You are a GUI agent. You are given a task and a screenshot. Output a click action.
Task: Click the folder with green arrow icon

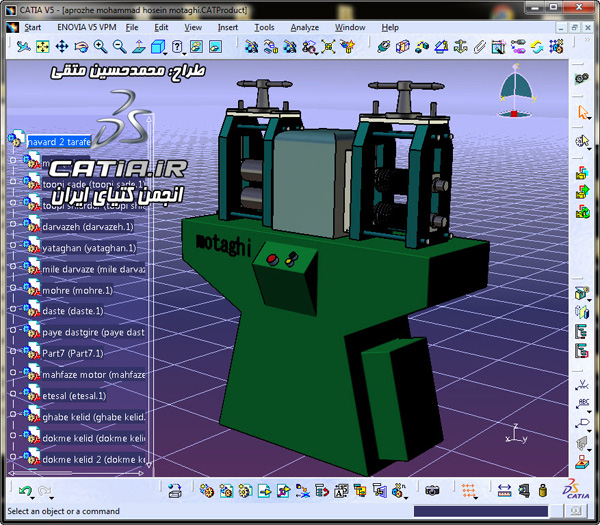(582, 192)
